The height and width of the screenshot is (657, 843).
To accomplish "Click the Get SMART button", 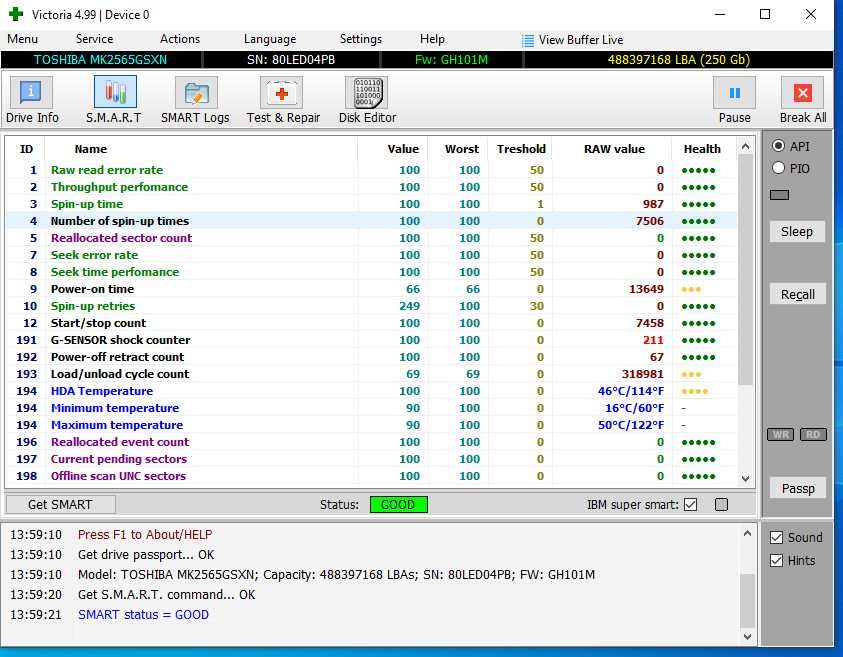I will (x=60, y=505).
